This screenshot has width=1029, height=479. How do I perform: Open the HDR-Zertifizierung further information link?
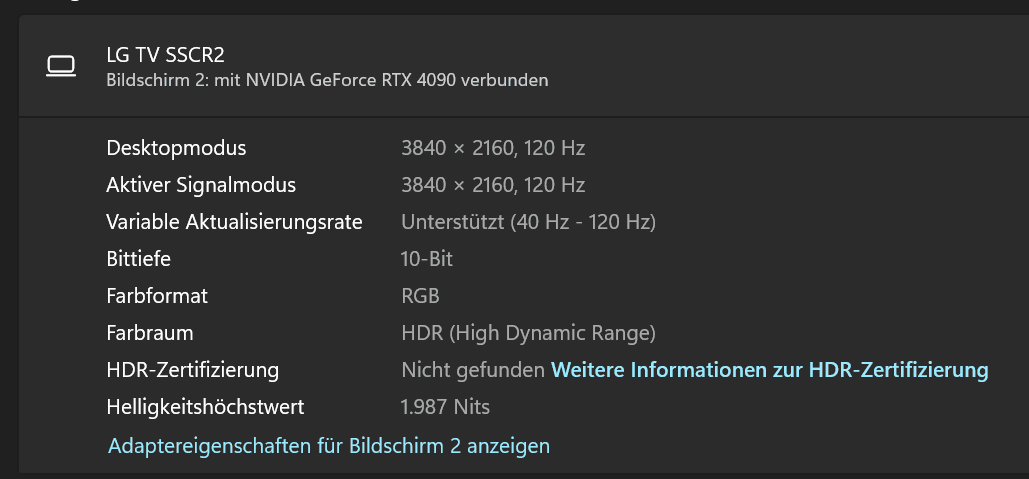[x=769, y=370]
